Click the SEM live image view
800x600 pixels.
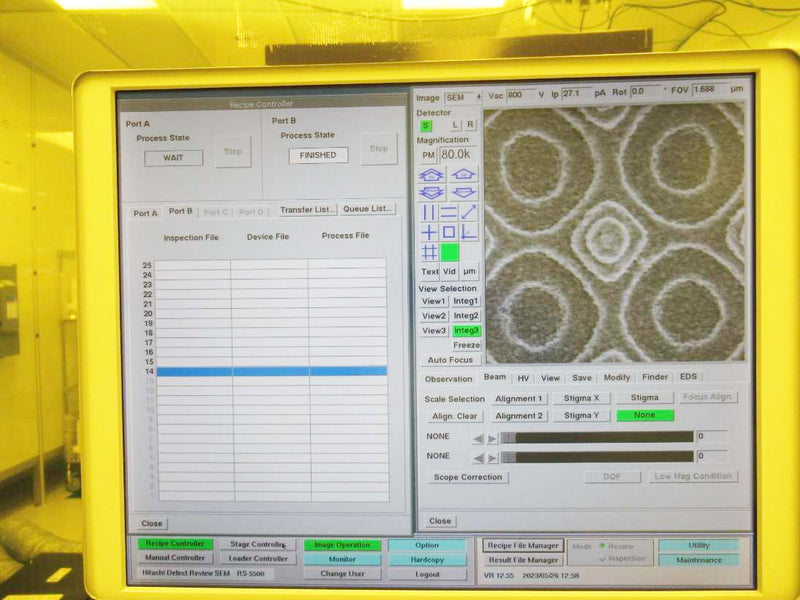614,234
